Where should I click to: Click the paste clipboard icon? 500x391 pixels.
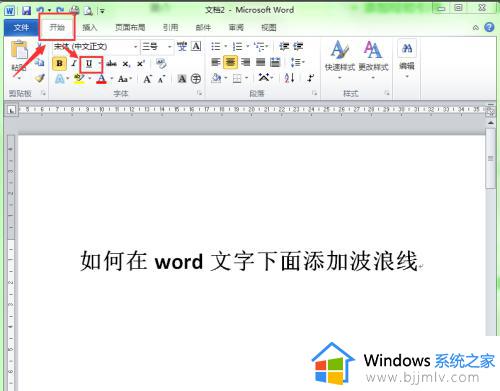[19, 50]
